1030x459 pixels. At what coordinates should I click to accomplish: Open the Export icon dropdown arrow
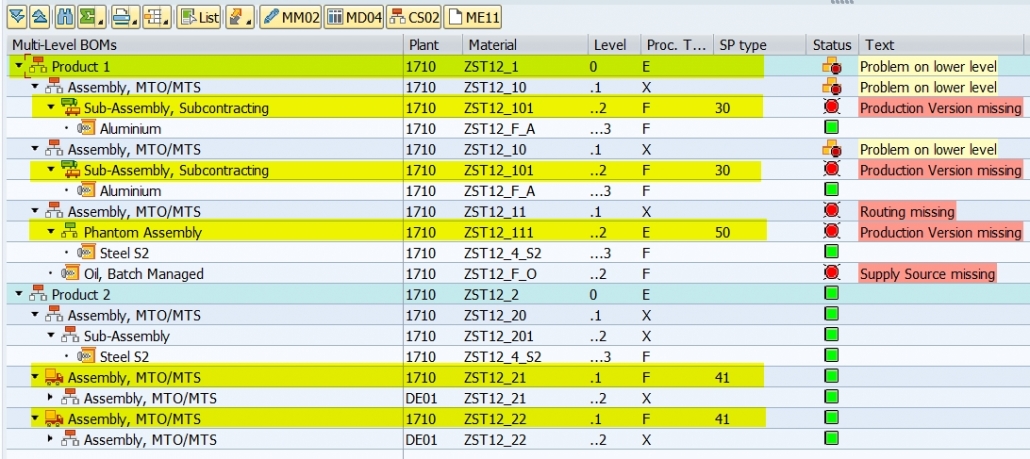(250, 22)
